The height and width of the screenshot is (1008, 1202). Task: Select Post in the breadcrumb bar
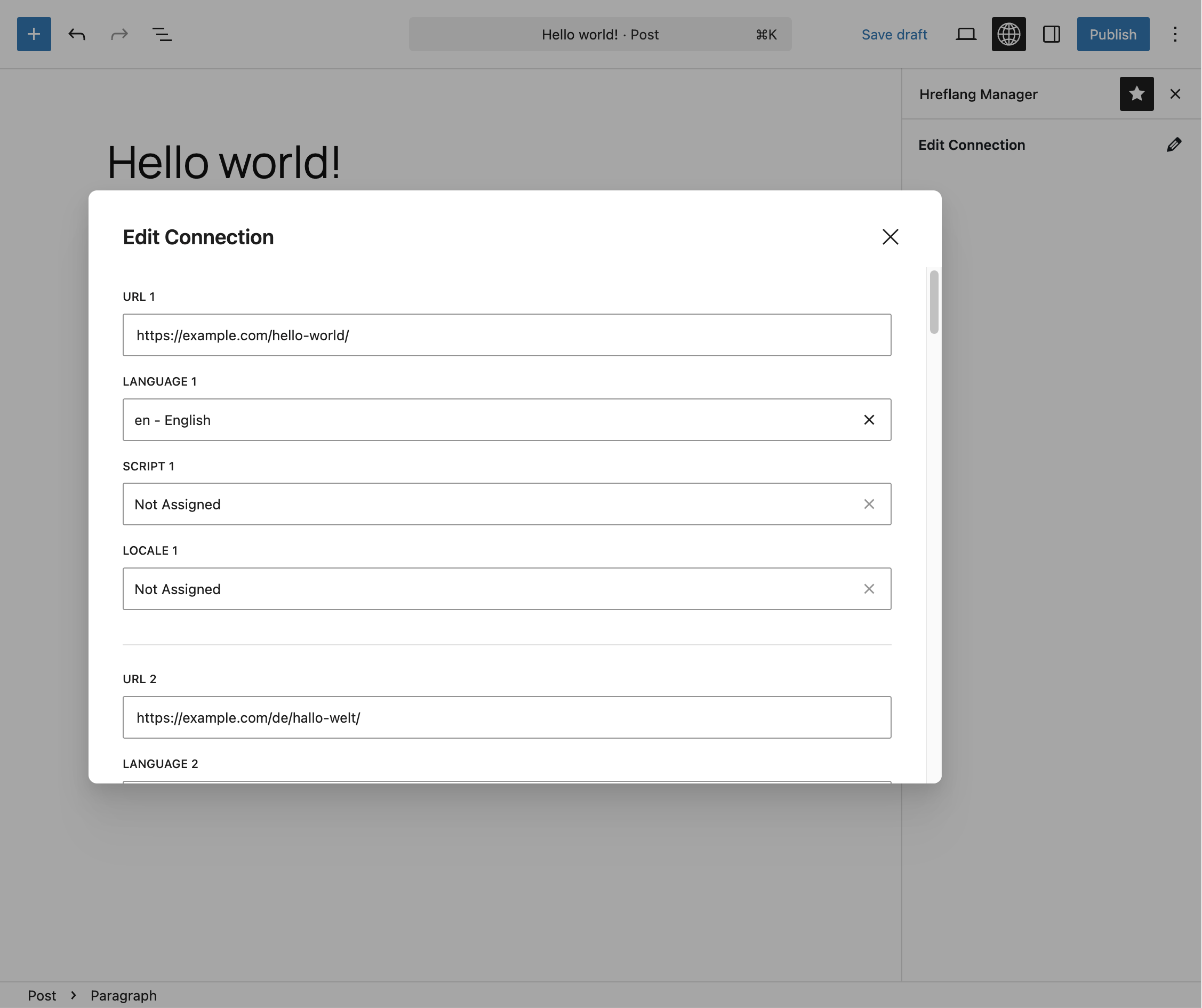(x=42, y=995)
